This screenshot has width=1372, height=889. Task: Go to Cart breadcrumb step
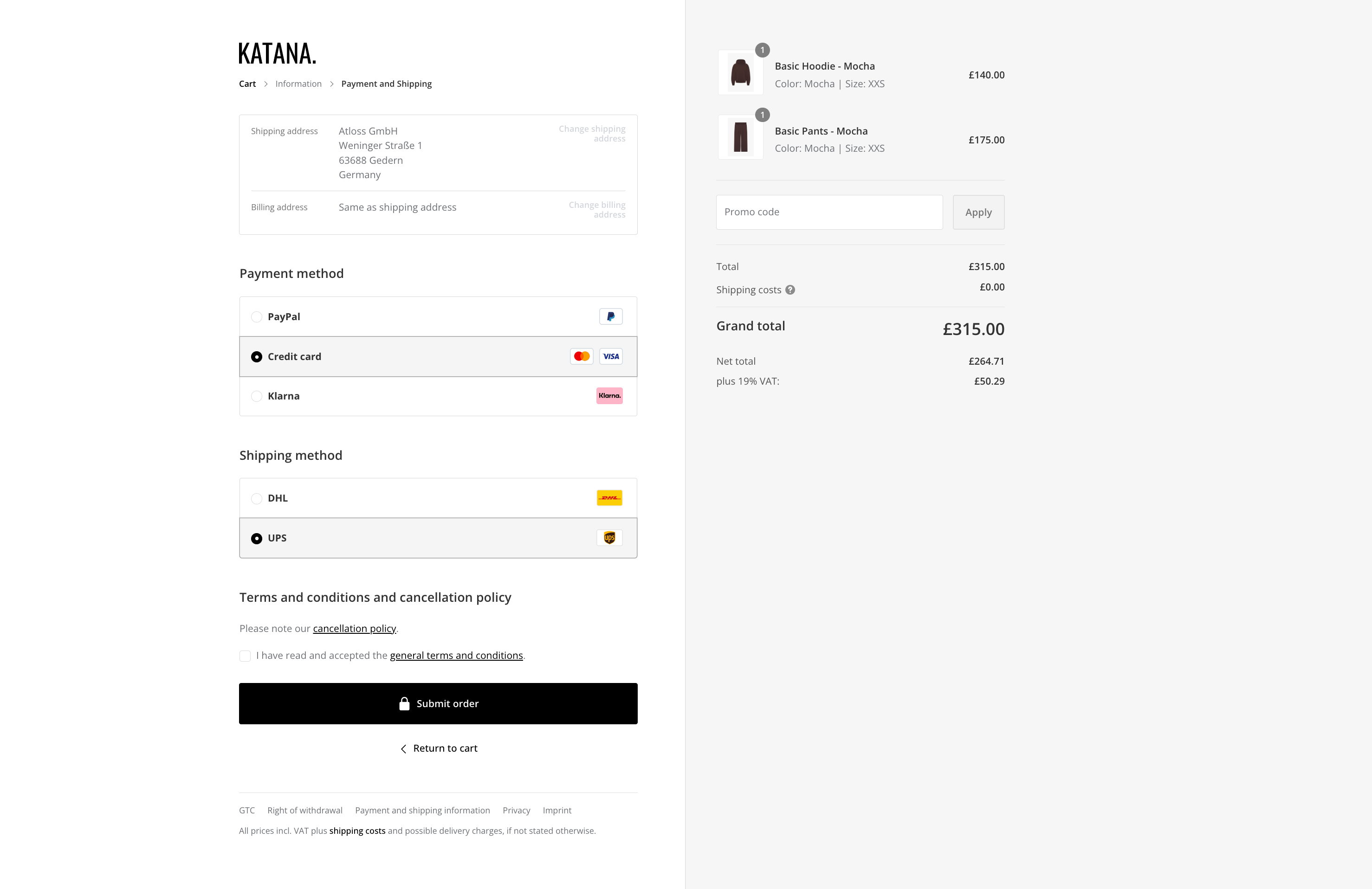247,84
